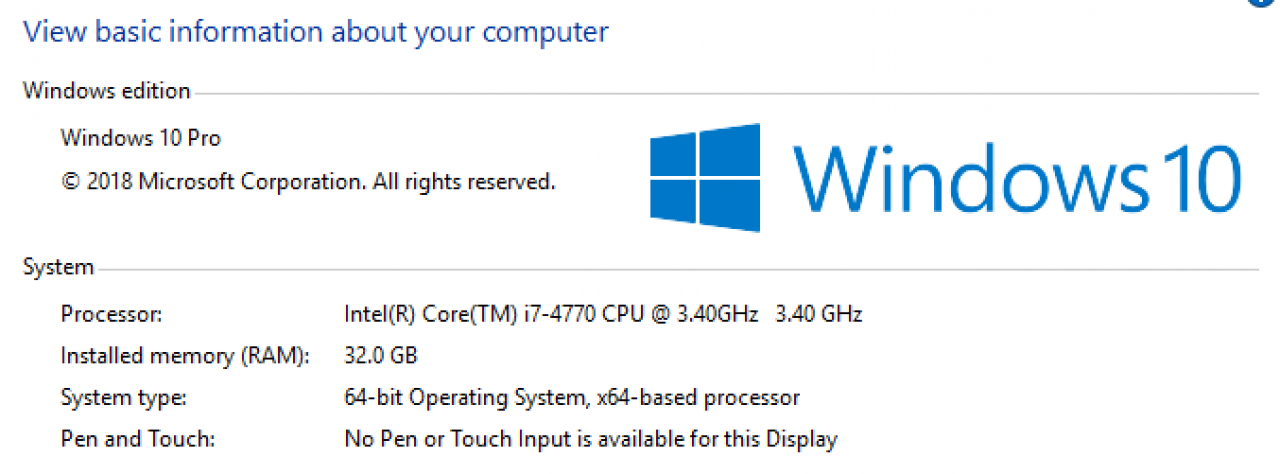Screen dimensions: 1280x474
Task: Click the trailing "3.40 GHz" speed value
Action: [x=819, y=314]
